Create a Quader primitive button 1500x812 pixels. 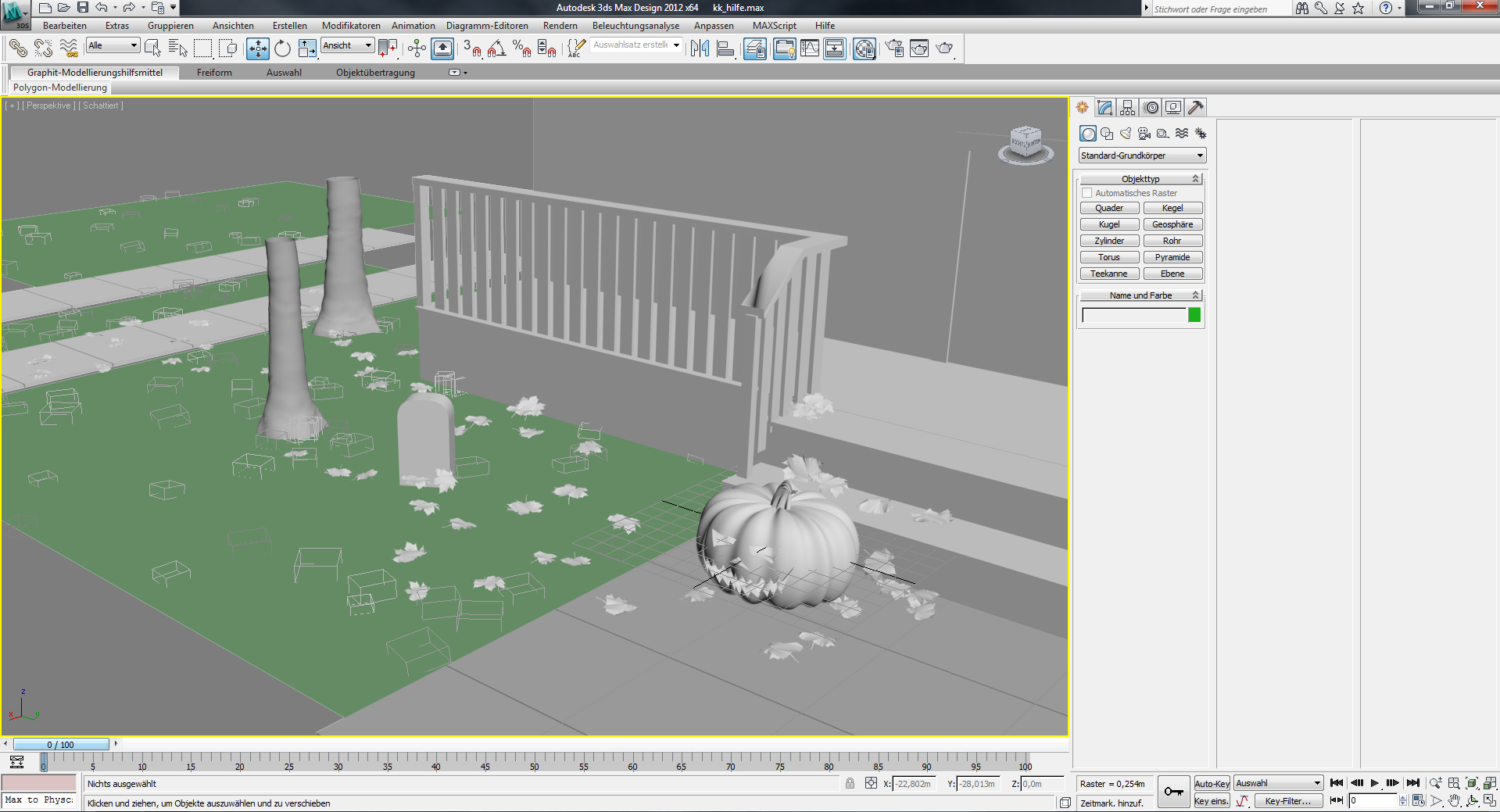point(1109,208)
